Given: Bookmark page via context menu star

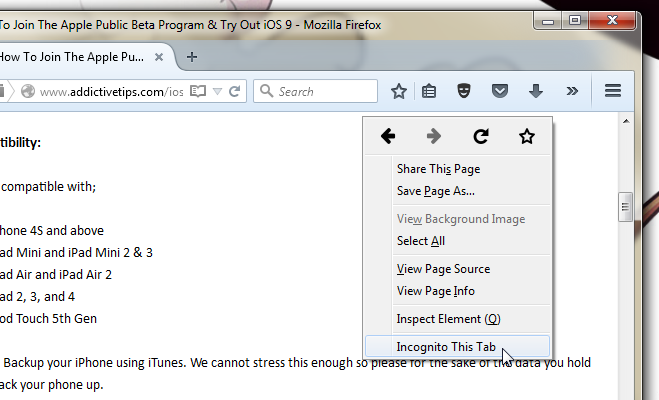Looking at the screenshot, I should point(526,137).
